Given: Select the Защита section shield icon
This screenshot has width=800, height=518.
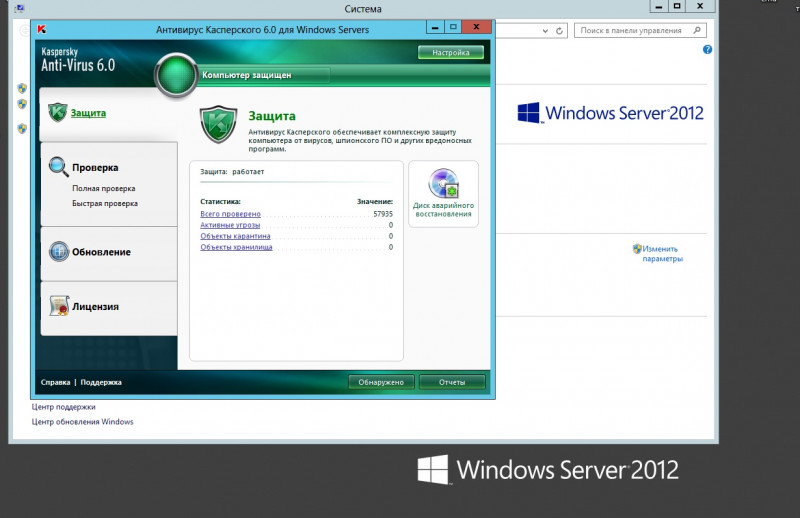Looking at the screenshot, I should [x=58, y=113].
